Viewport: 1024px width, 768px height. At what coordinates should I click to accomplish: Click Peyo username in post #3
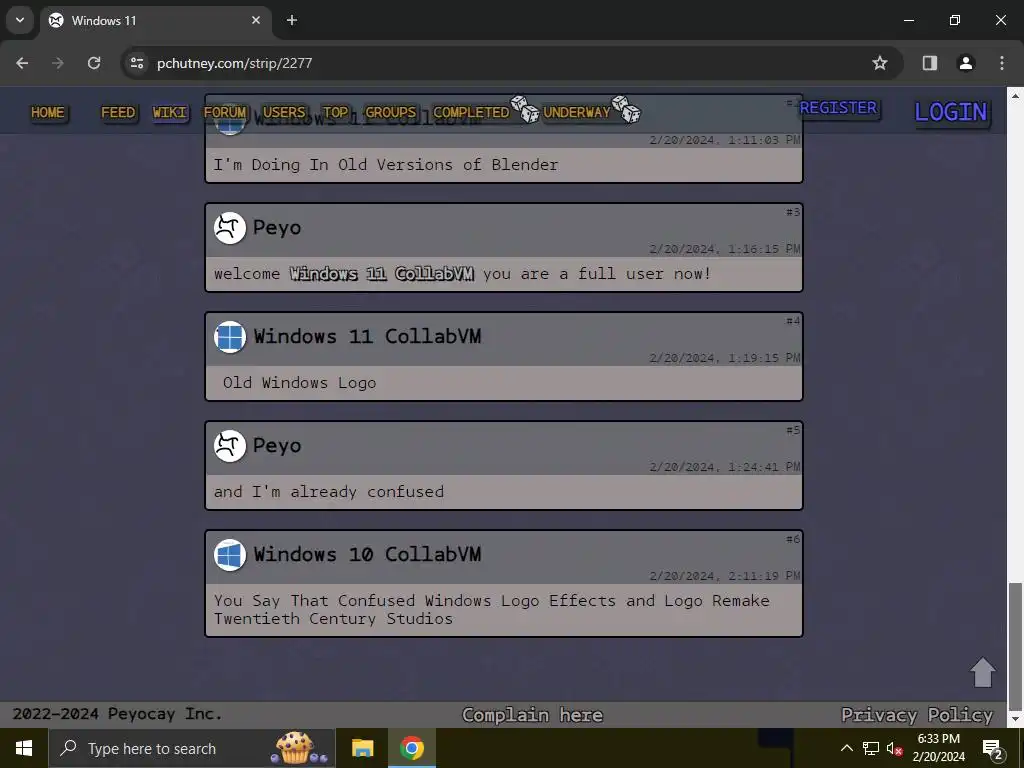pos(277,228)
